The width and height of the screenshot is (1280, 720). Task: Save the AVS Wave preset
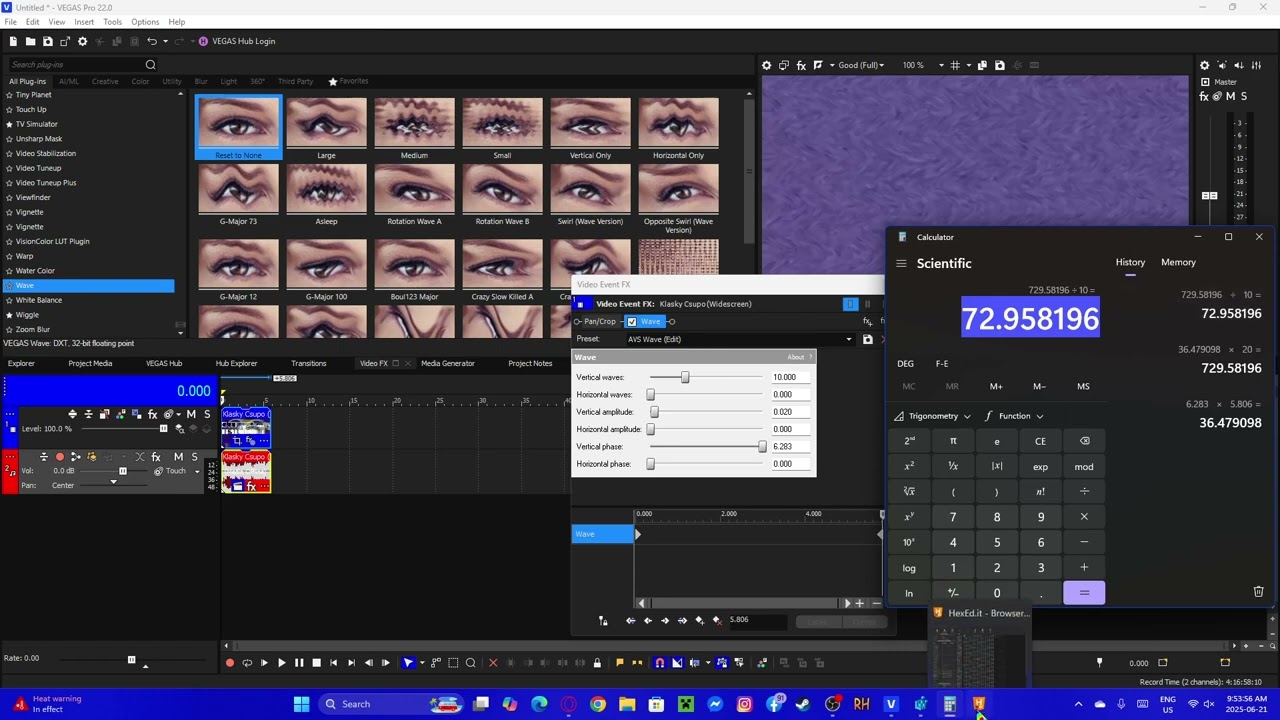tap(867, 340)
